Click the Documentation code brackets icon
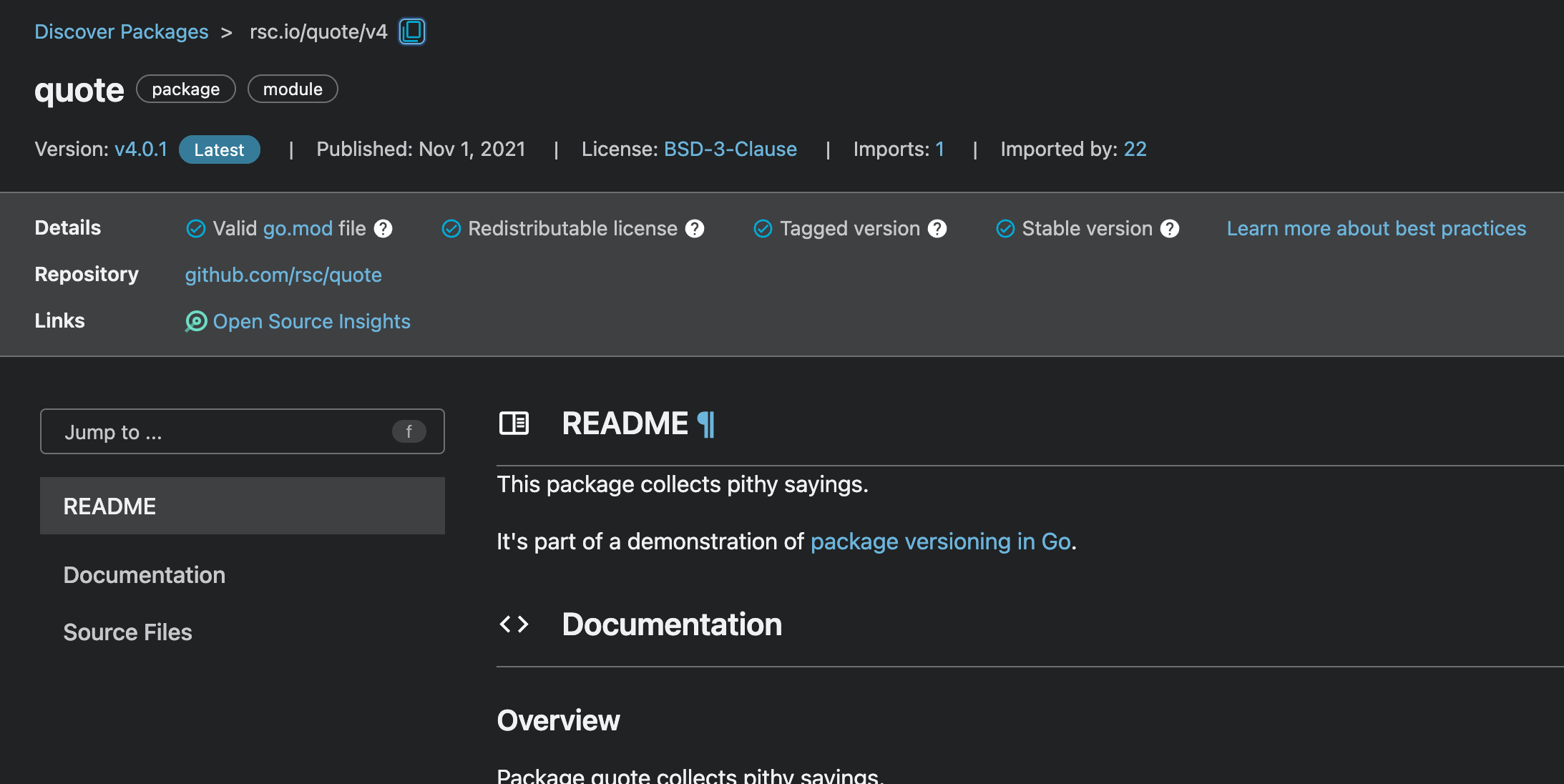The image size is (1564, 784). tap(514, 624)
